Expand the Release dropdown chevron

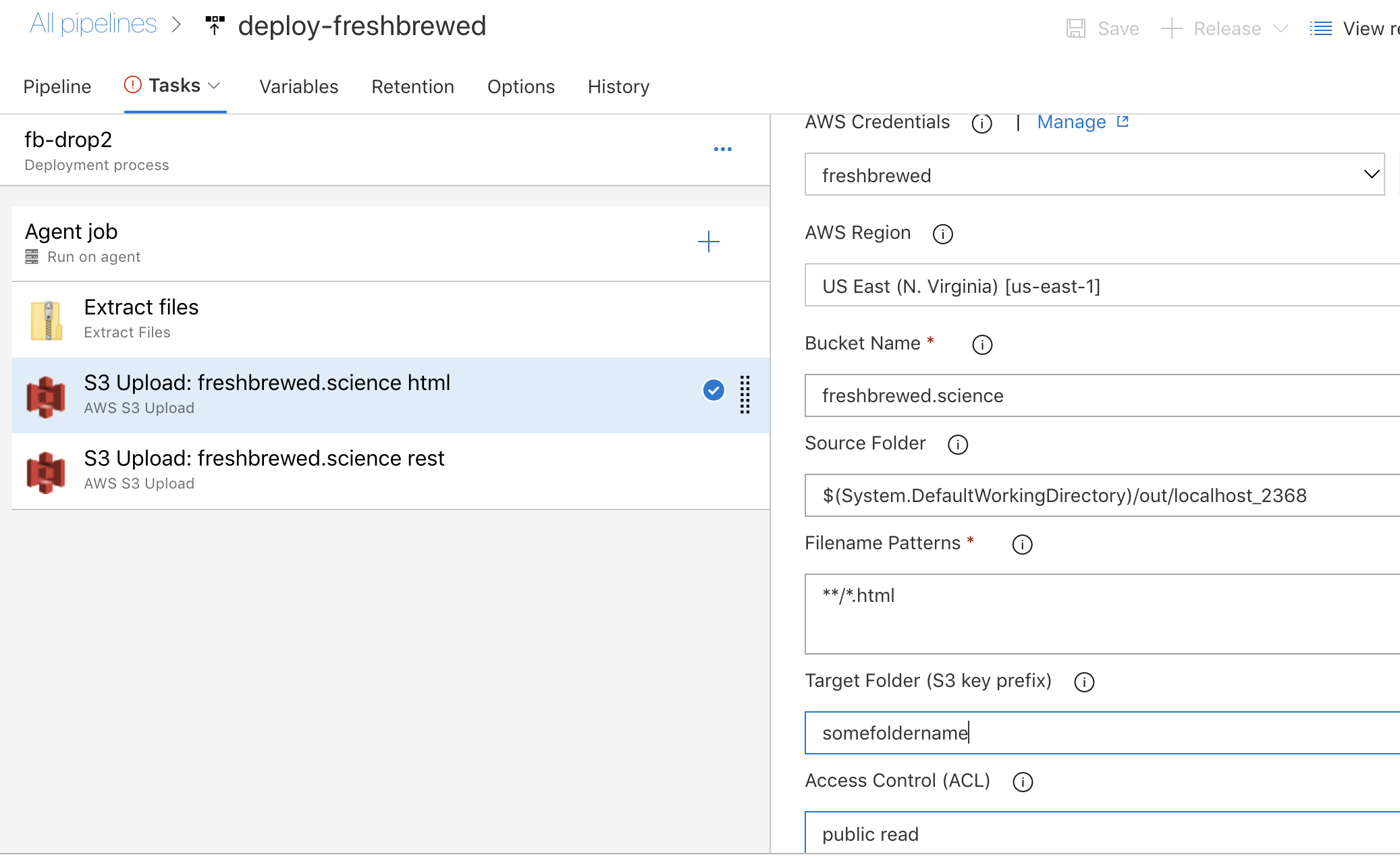[1281, 28]
